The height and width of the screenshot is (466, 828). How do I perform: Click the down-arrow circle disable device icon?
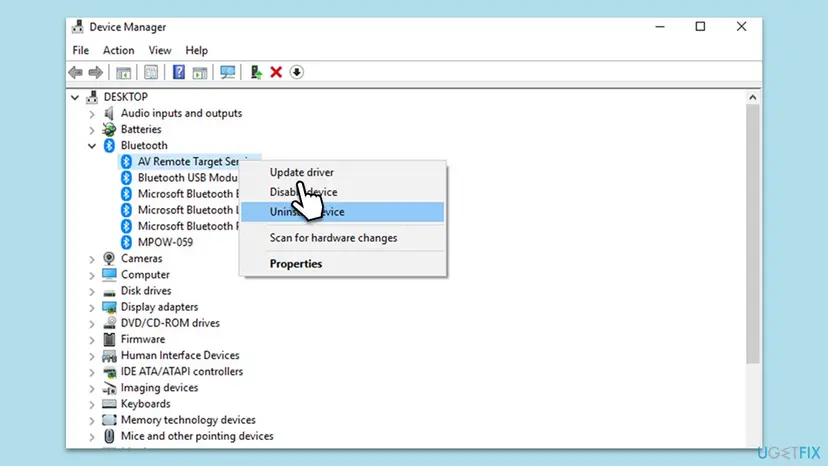click(297, 72)
